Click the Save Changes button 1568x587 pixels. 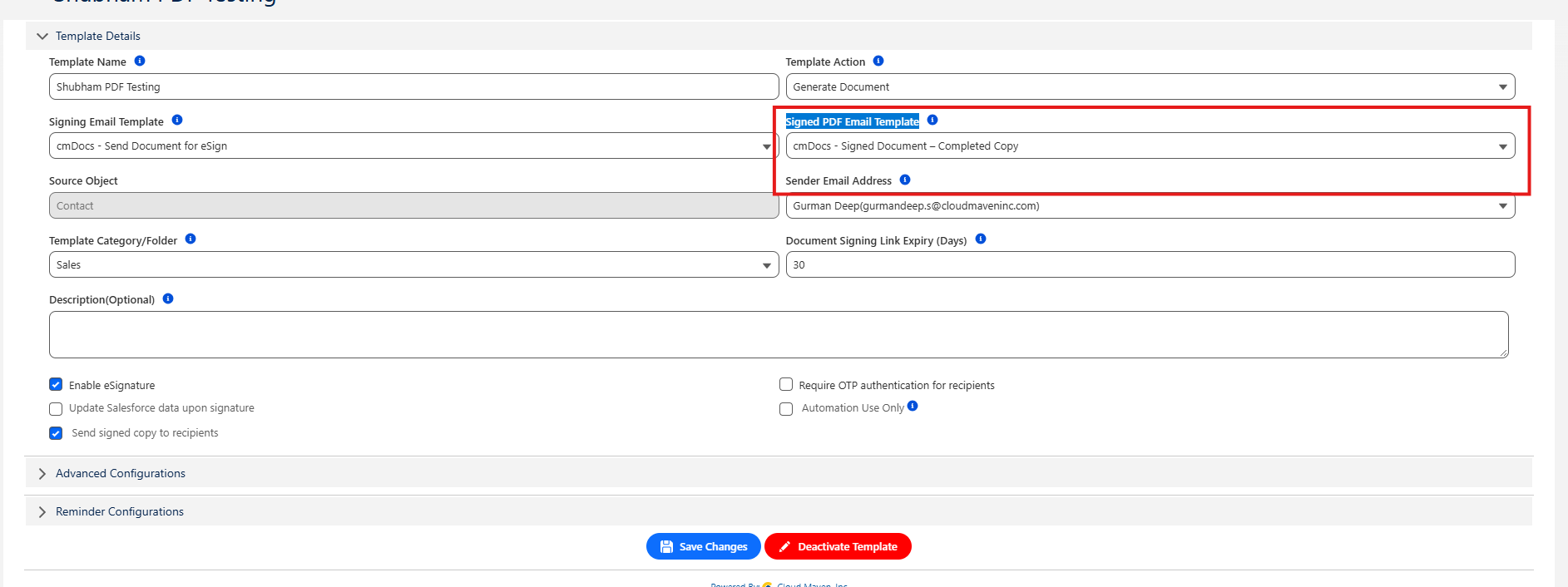point(704,546)
